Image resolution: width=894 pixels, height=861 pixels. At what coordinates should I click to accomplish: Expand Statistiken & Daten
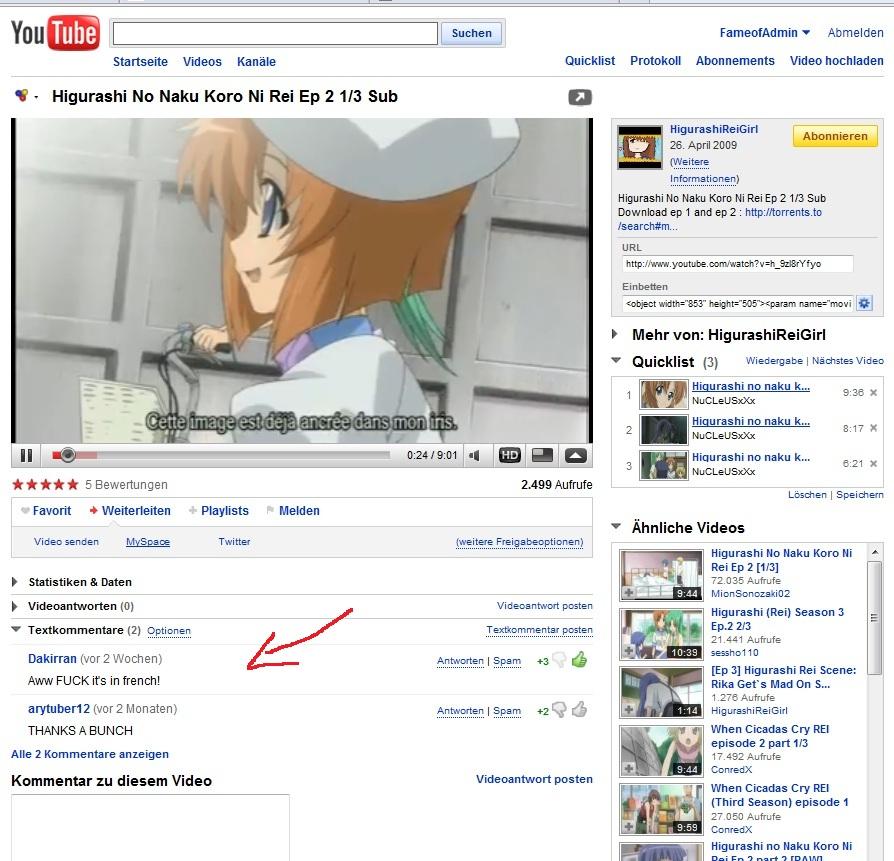(x=15, y=582)
